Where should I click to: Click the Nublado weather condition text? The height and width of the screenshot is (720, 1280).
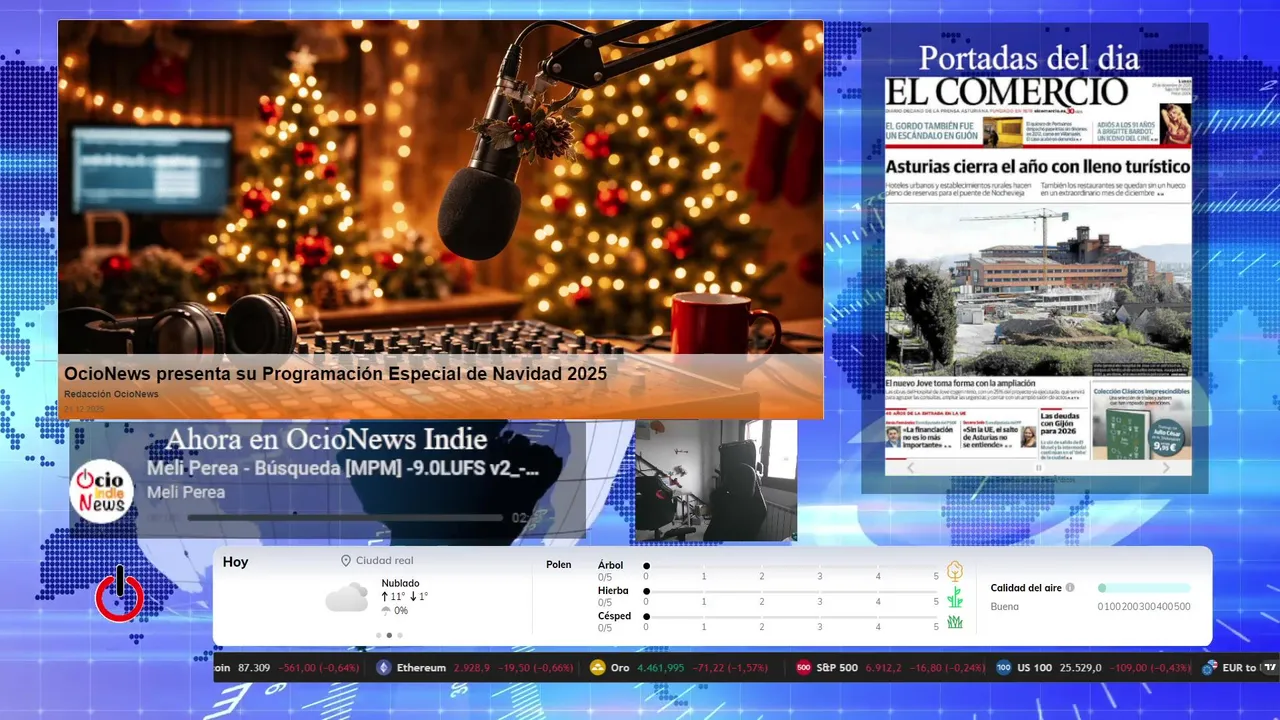tap(400, 583)
